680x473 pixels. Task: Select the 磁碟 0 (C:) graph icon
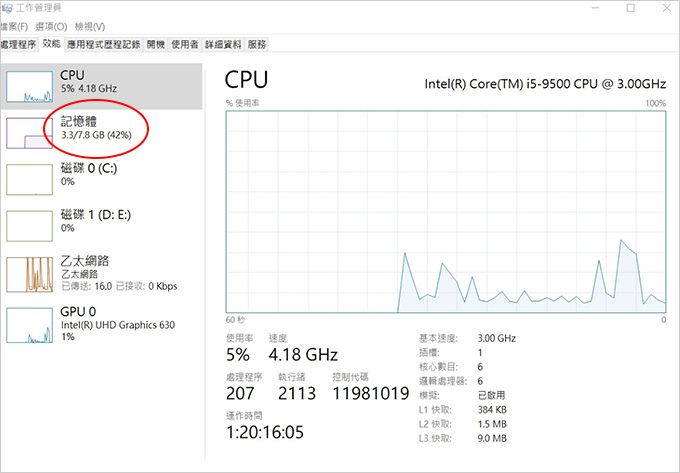tap(29, 179)
